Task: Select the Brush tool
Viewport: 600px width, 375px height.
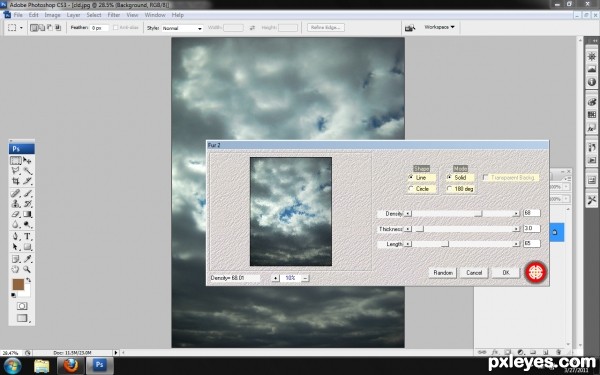Action: point(27,193)
